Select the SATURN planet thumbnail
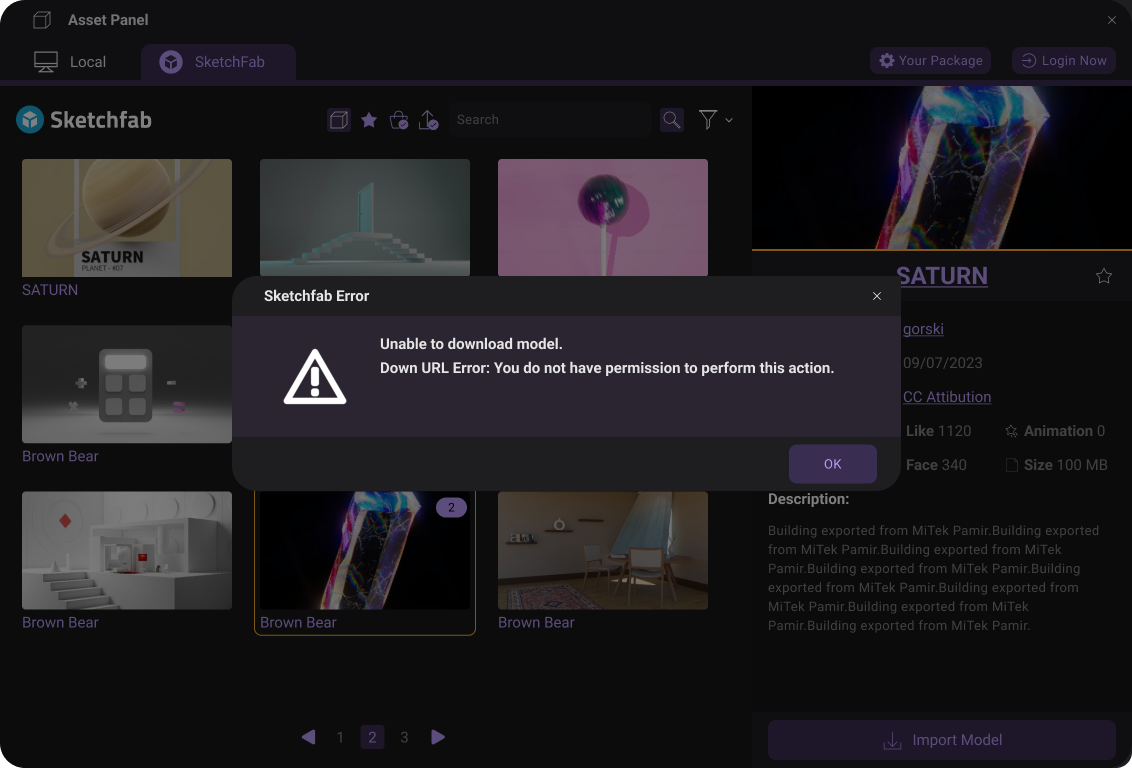Viewport: 1132px width, 768px height. [127, 217]
